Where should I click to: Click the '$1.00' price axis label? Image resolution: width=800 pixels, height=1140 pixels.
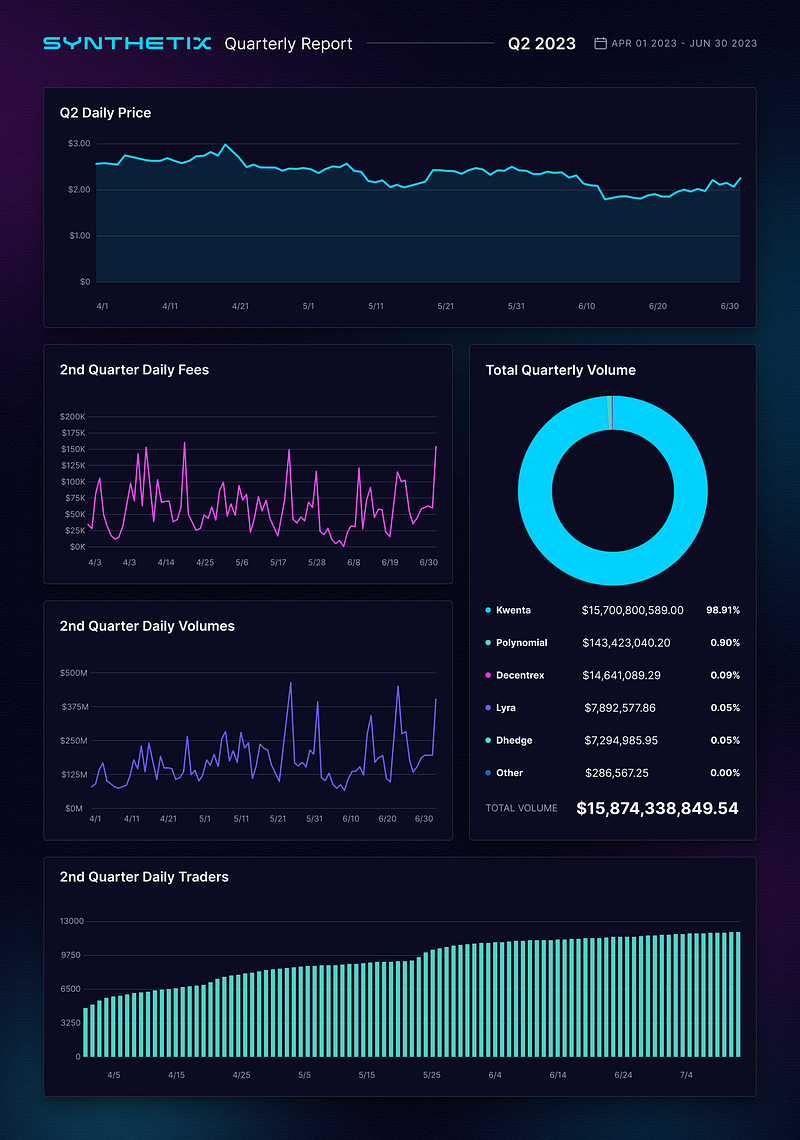point(79,236)
